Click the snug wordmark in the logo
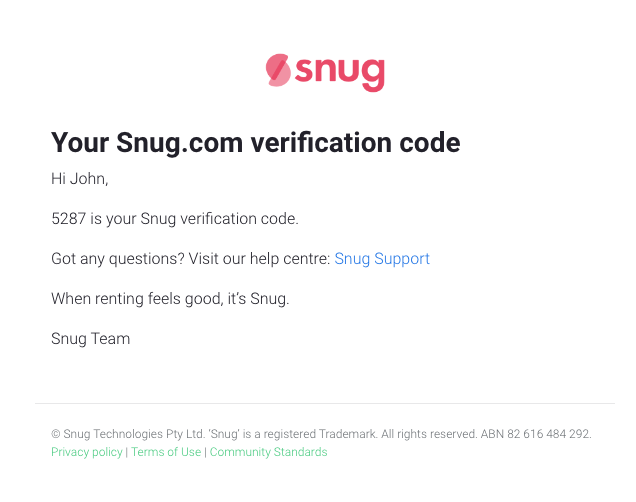The width and height of the screenshot is (636, 502). (x=339, y=73)
